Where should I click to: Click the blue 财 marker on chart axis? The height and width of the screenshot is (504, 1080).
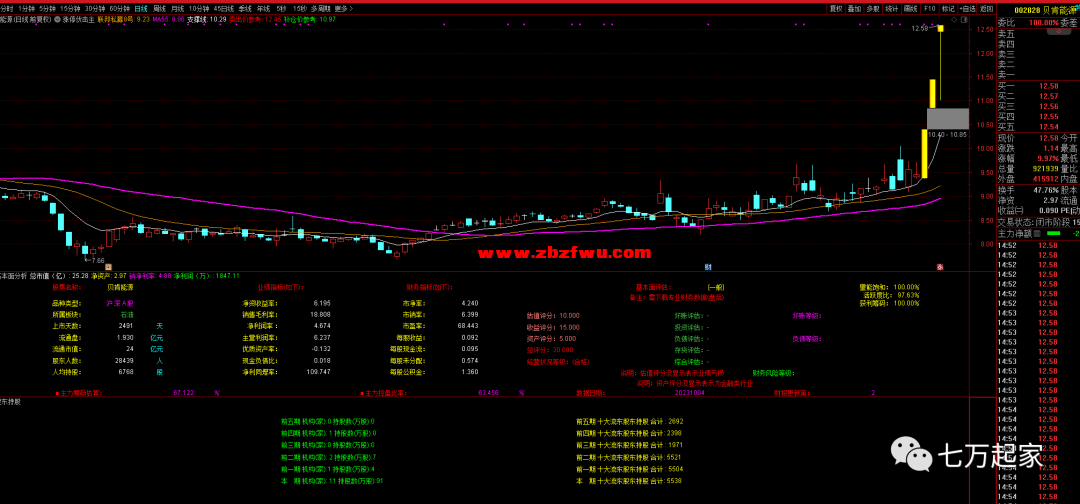[708, 267]
